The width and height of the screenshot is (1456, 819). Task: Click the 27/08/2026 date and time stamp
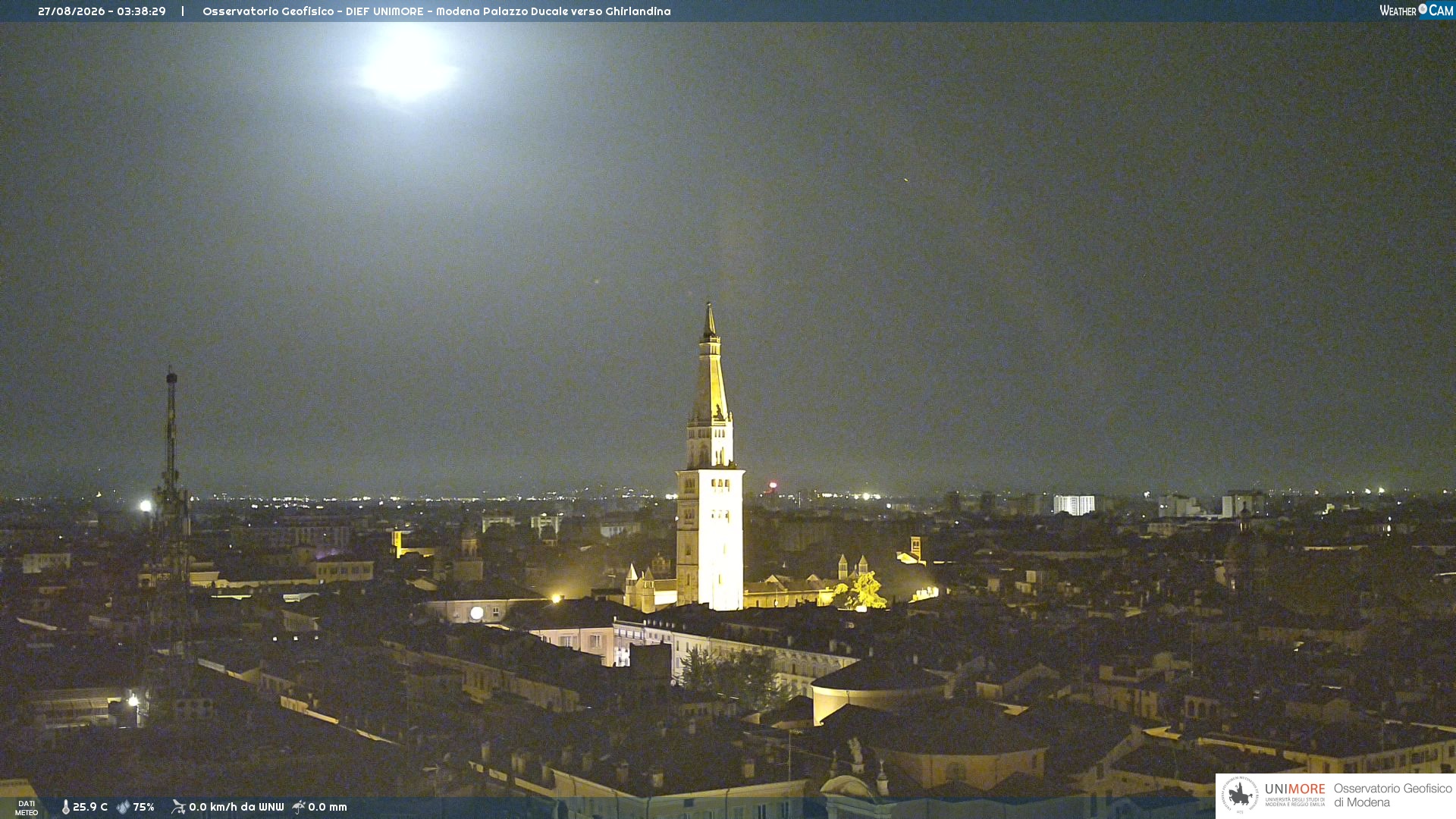[102, 11]
